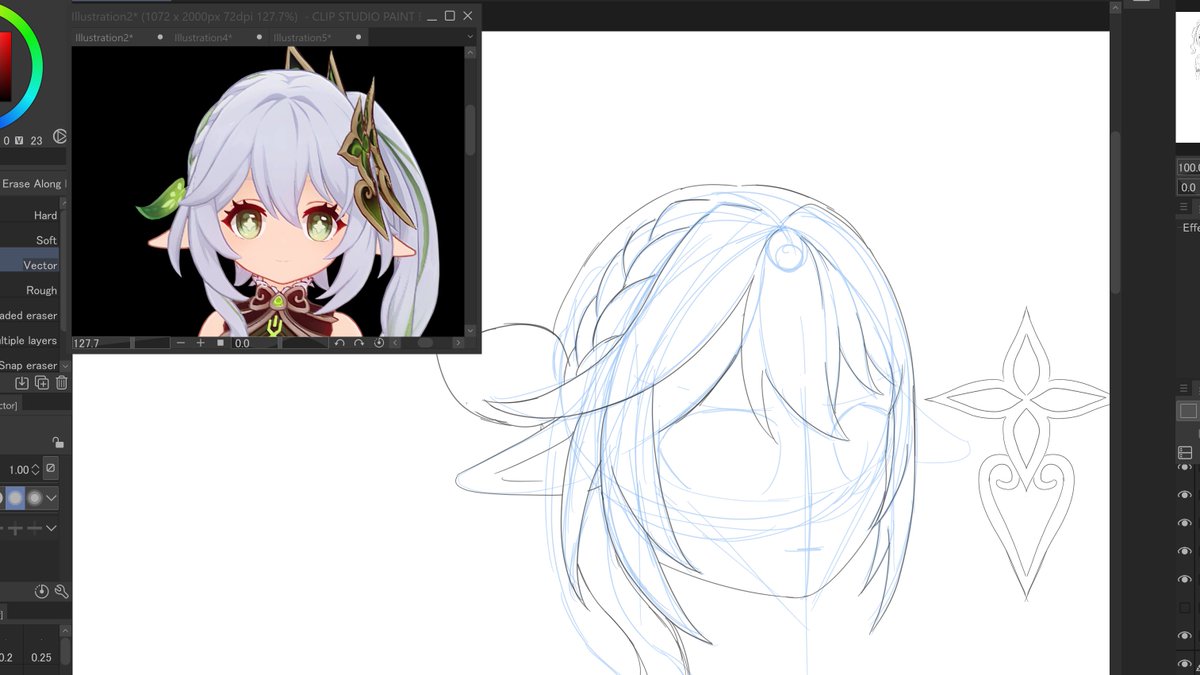Duplicate the sub tool with copy icon
Image resolution: width=1200 pixels, height=675 pixels.
pyautogui.click(x=42, y=383)
